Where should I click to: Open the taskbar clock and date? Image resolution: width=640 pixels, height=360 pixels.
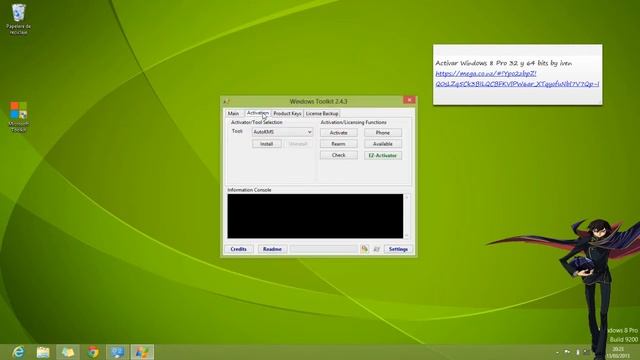pos(618,352)
